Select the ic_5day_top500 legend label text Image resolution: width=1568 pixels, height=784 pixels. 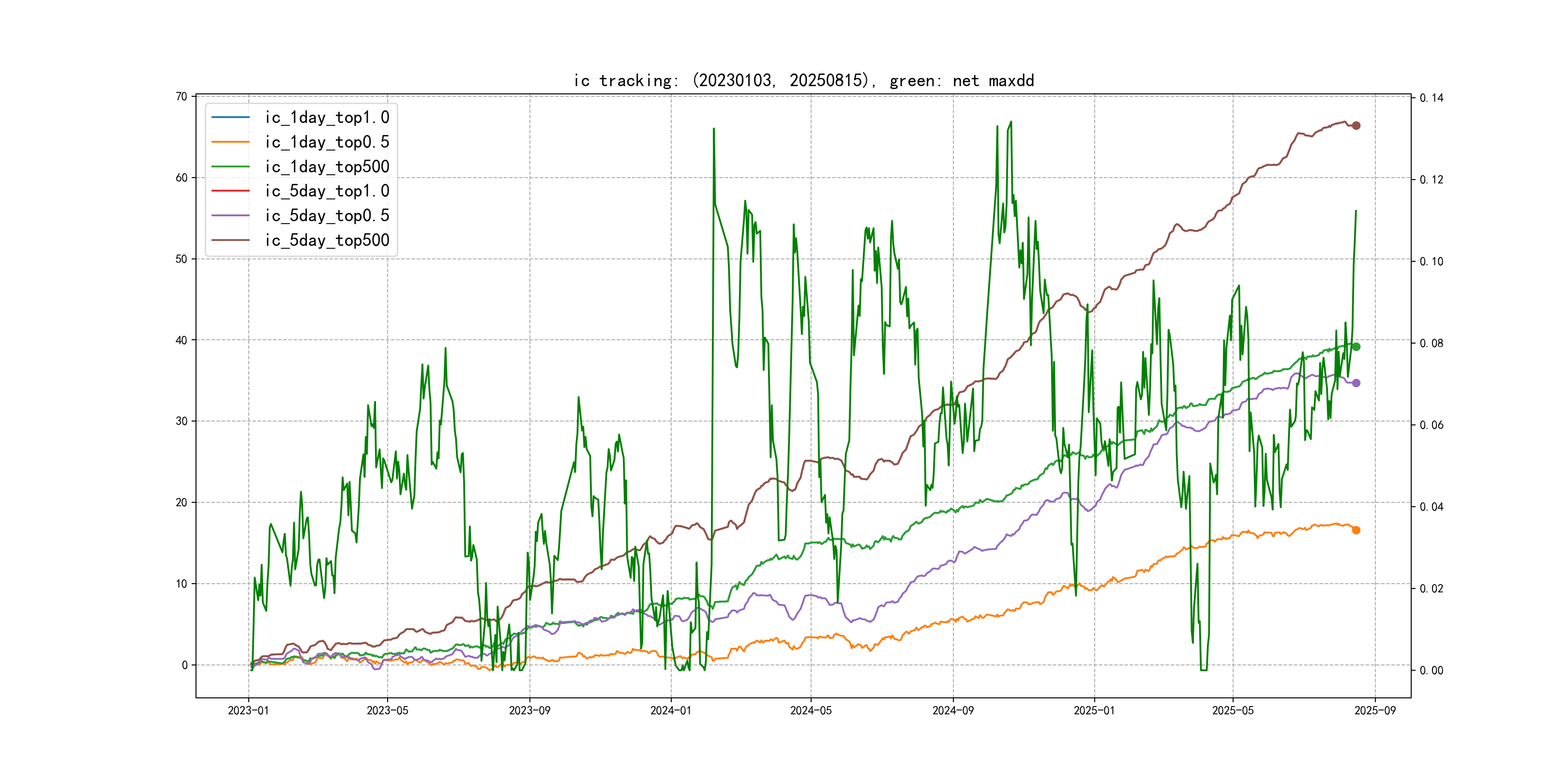[327, 240]
